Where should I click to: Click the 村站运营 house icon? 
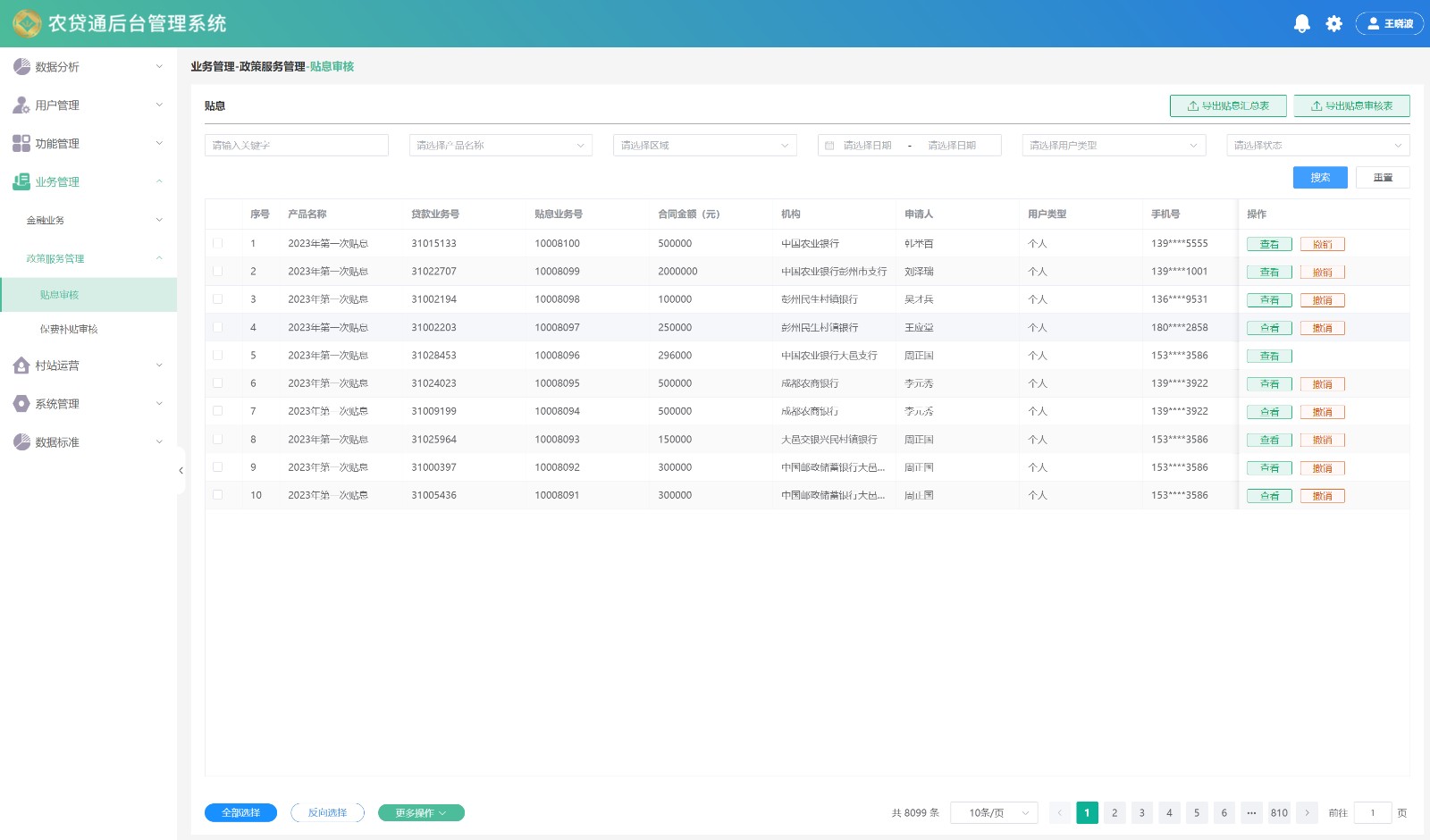[21, 365]
